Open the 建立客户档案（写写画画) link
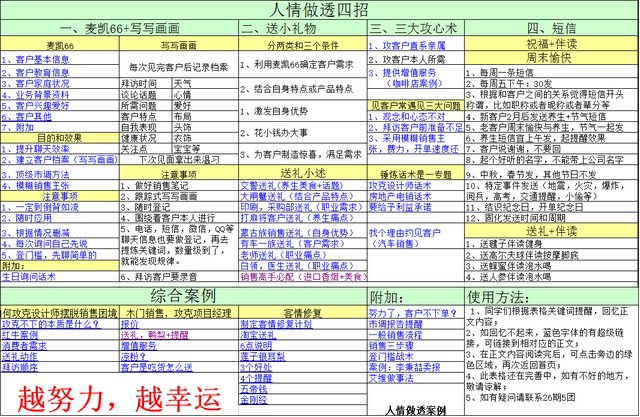 click(x=60, y=160)
